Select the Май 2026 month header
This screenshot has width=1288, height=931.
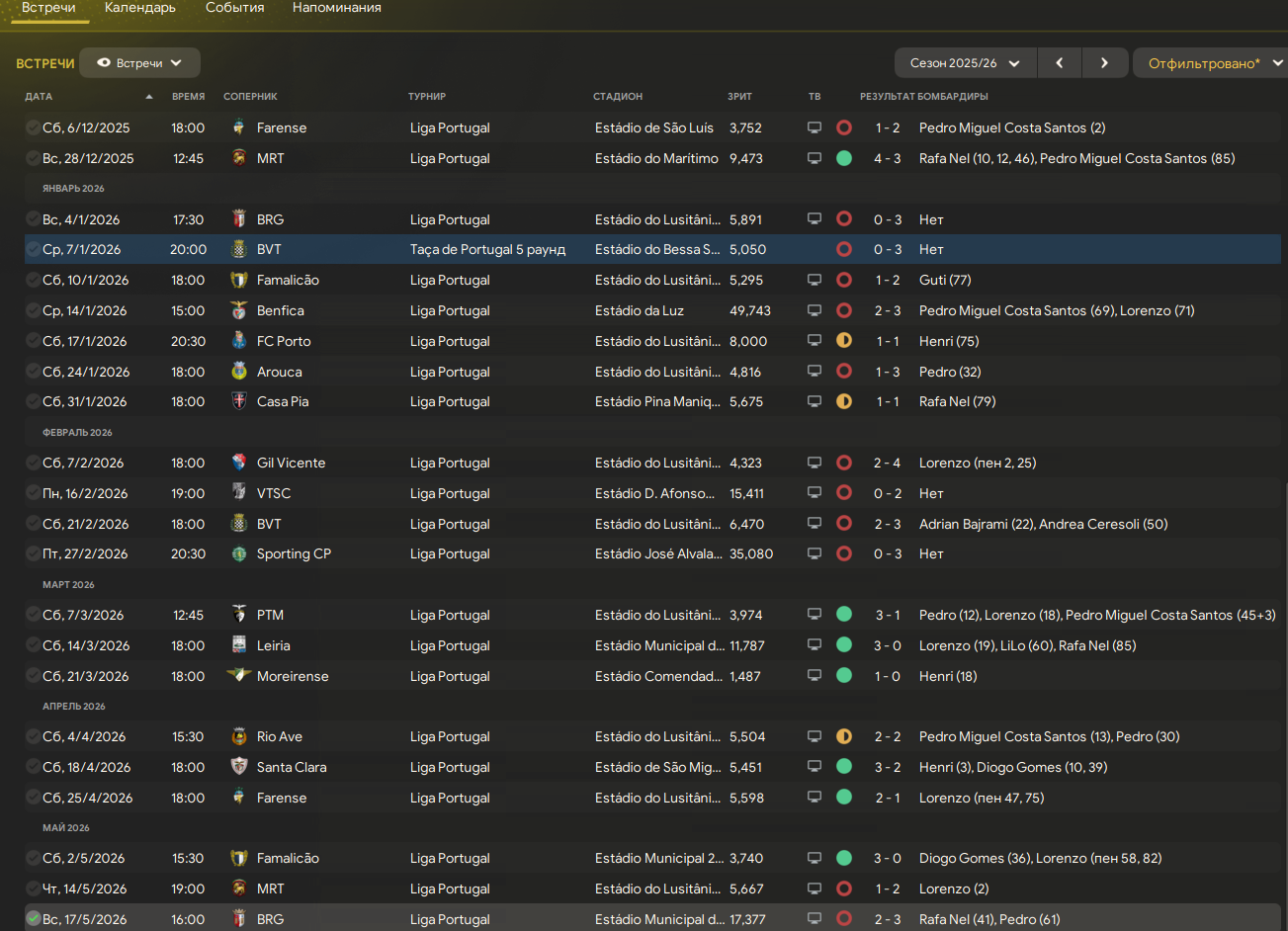click(66, 827)
